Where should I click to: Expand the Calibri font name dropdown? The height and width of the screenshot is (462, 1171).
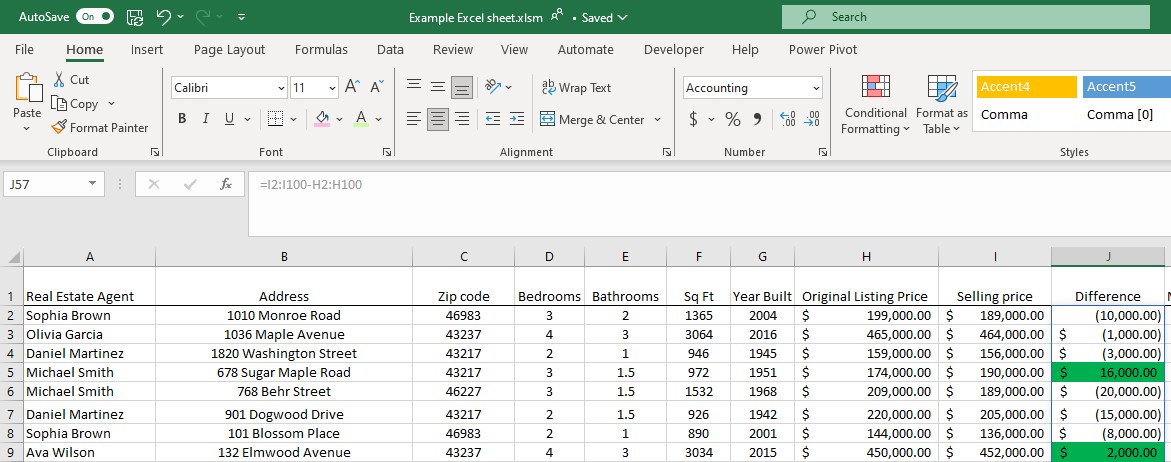tap(280, 88)
